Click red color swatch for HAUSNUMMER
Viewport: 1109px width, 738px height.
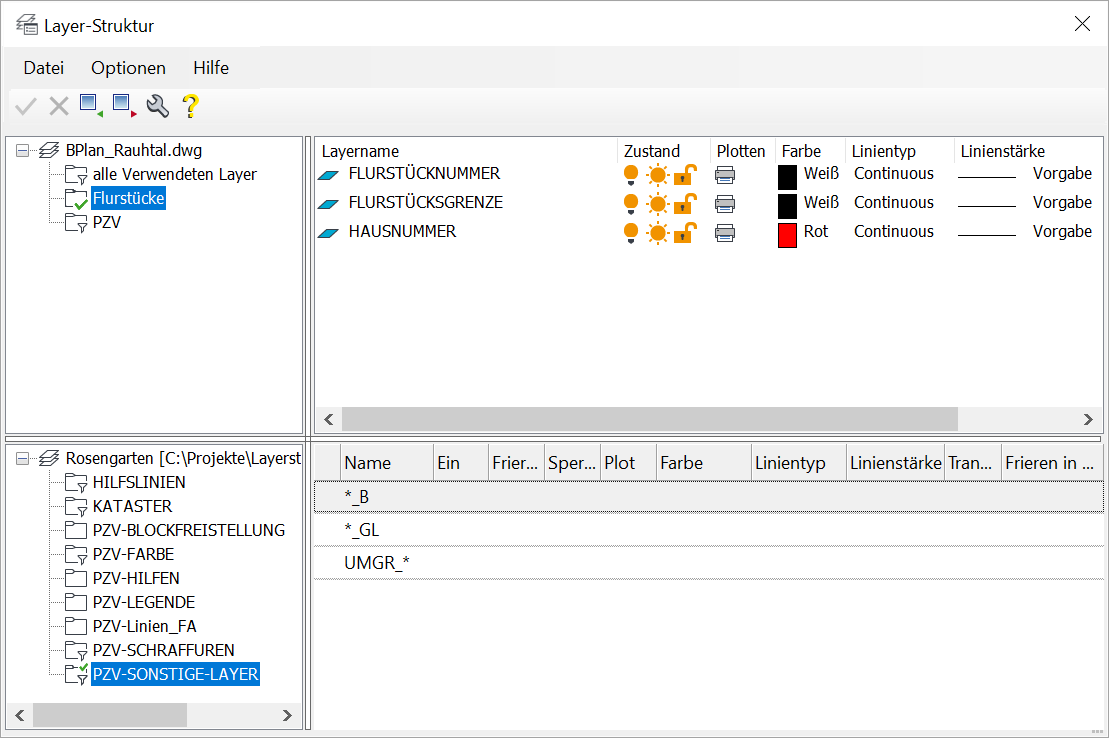click(x=787, y=235)
